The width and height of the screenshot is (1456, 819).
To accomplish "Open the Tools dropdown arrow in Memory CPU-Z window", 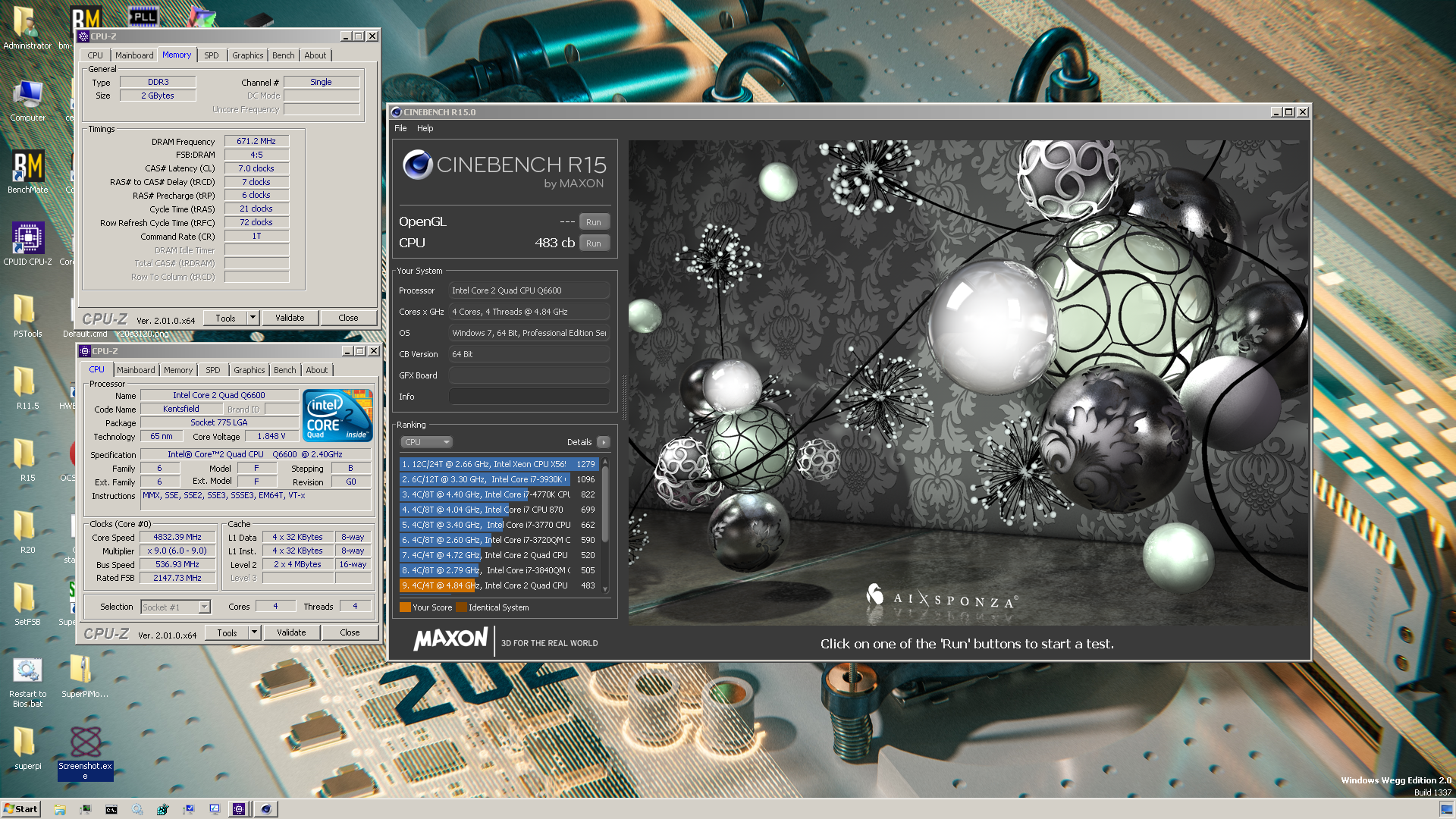I will [253, 318].
